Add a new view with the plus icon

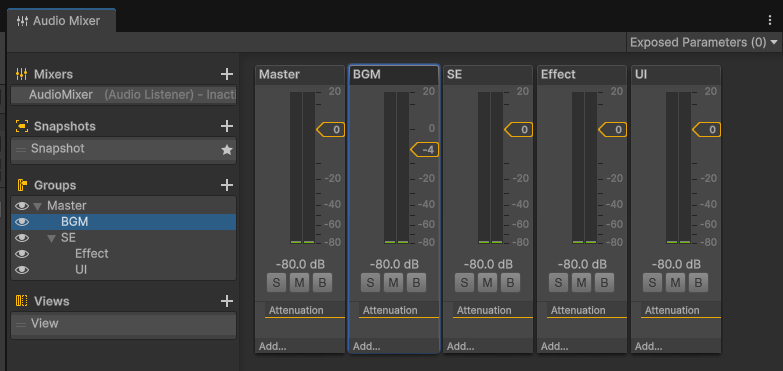227,301
